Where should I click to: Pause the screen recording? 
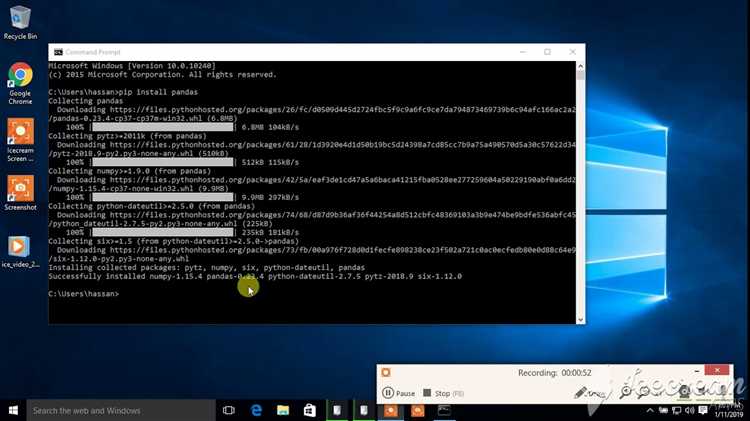pyautogui.click(x=399, y=393)
